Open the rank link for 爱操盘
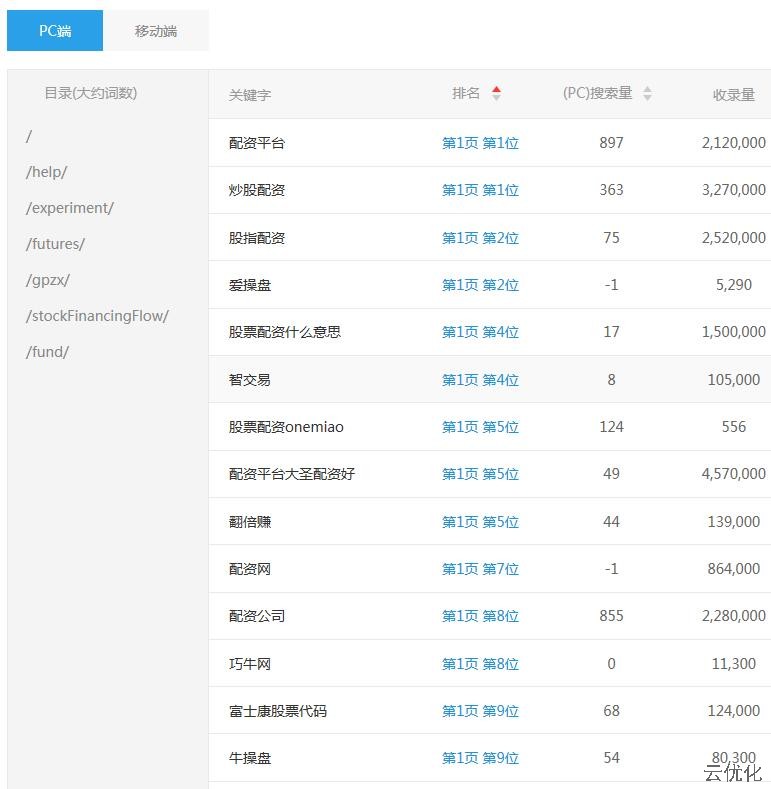The width and height of the screenshot is (771, 789). click(480, 285)
